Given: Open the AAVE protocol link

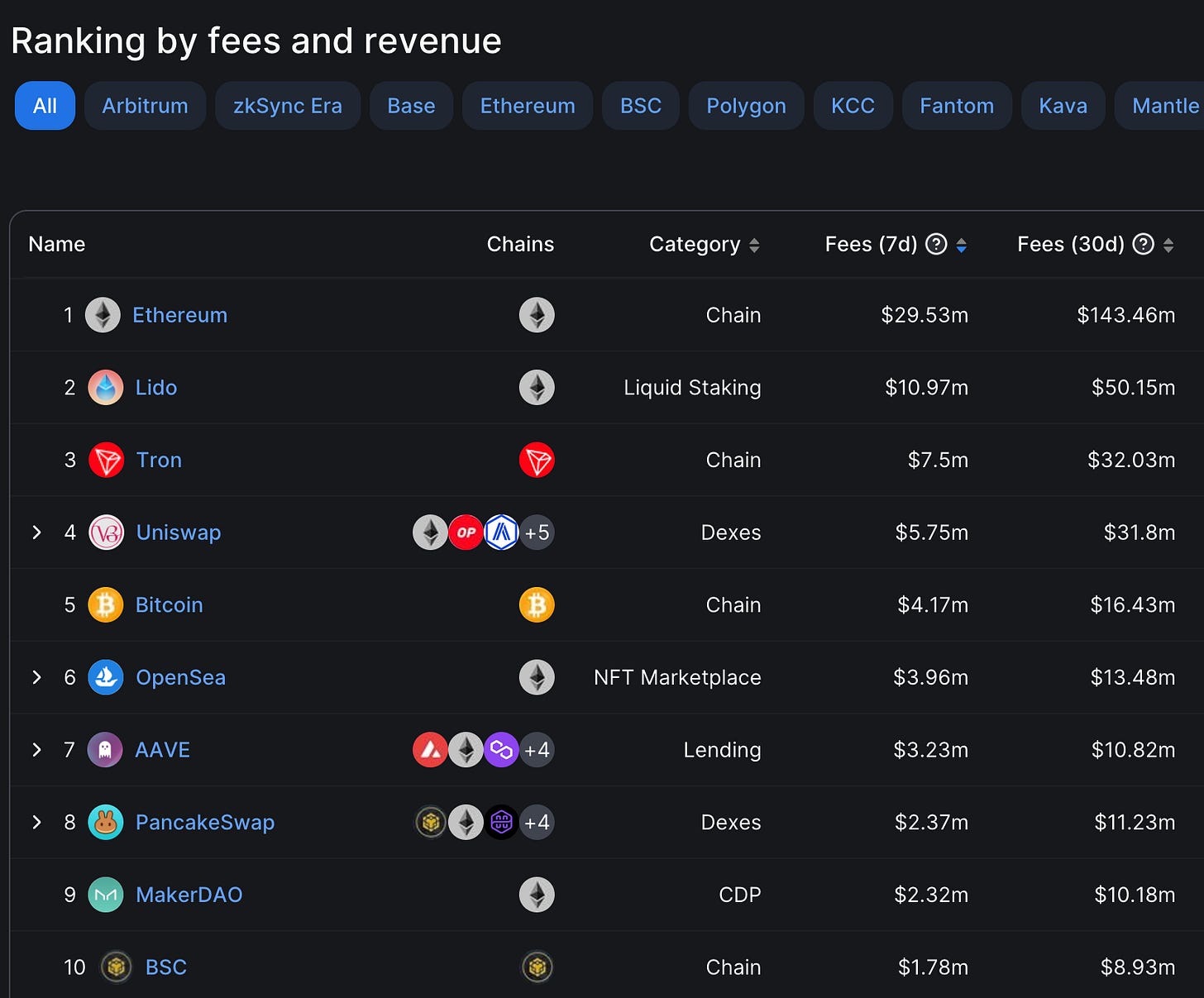Looking at the screenshot, I should [162, 750].
